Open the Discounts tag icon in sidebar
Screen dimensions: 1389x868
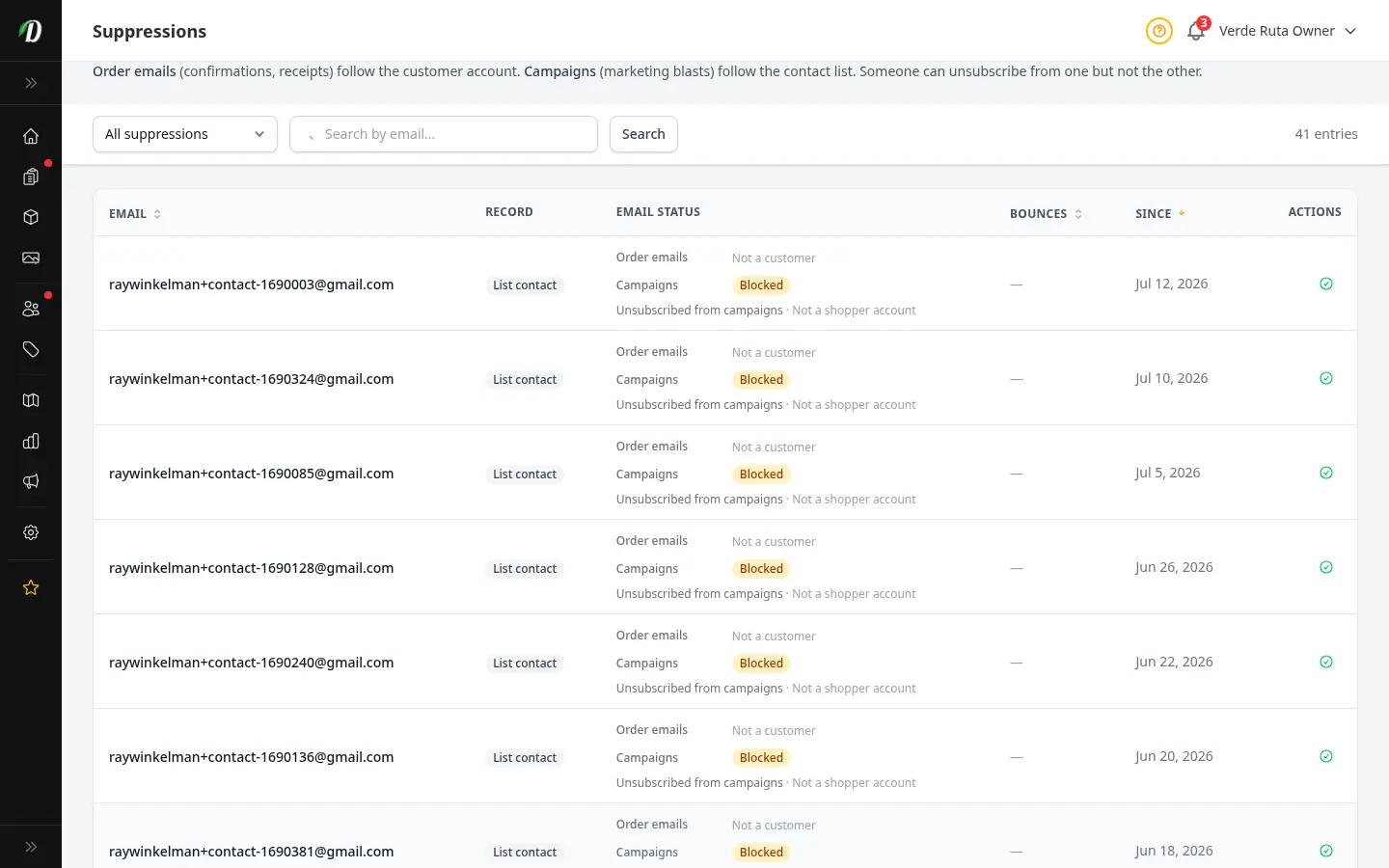[31, 349]
